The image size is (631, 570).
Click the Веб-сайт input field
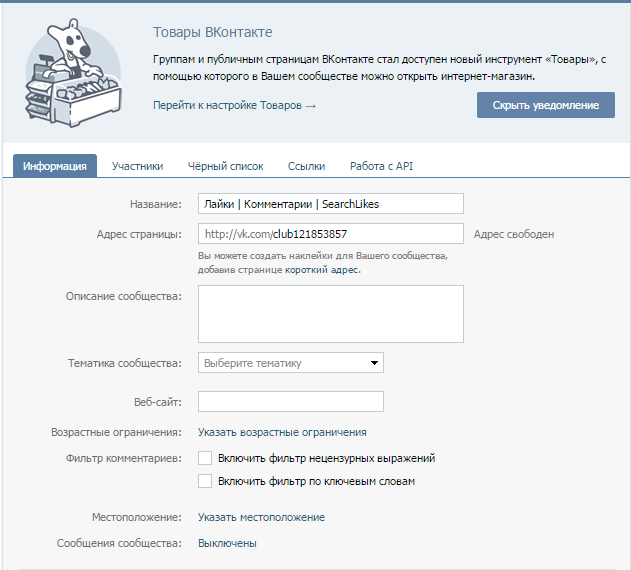(290, 401)
